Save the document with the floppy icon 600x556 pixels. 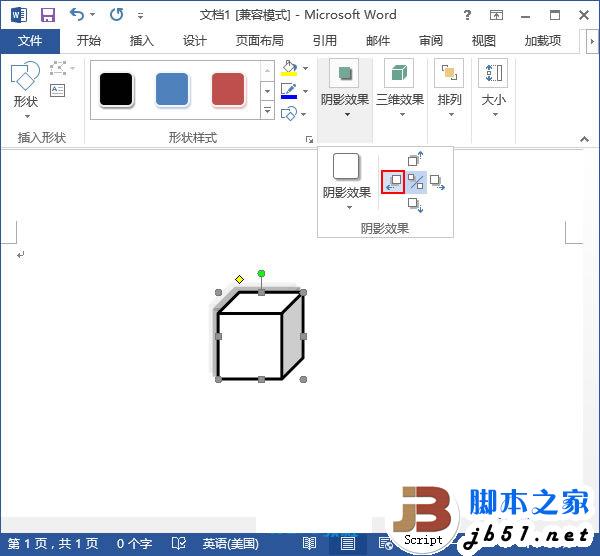(48, 15)
